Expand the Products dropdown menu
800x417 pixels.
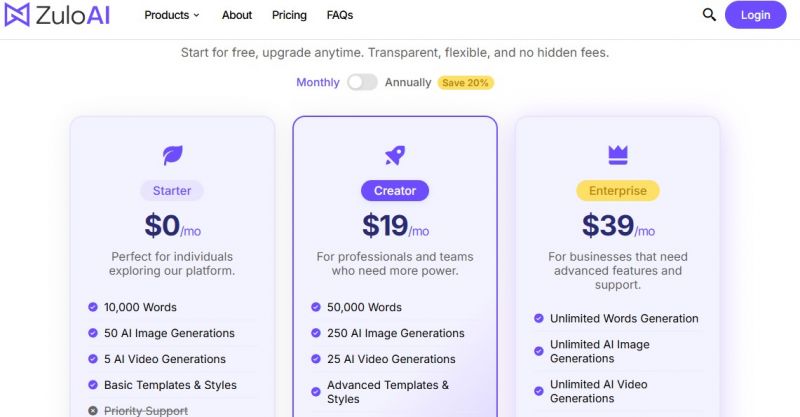pos(172,15)
